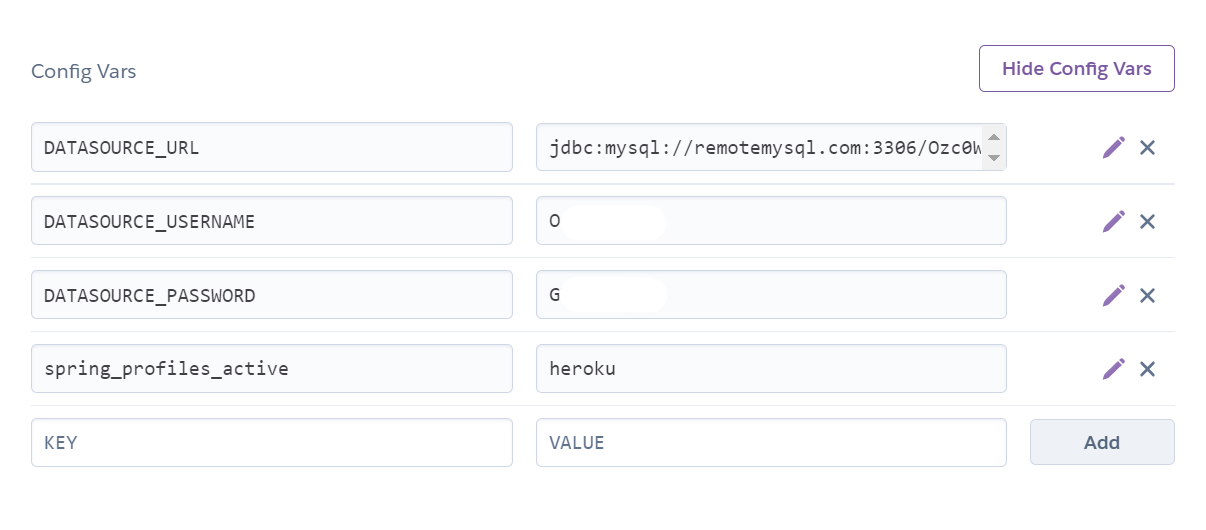Click the spring_profiles_active key field
This screenshot has height=530, width=1206.
click(271, 369)
